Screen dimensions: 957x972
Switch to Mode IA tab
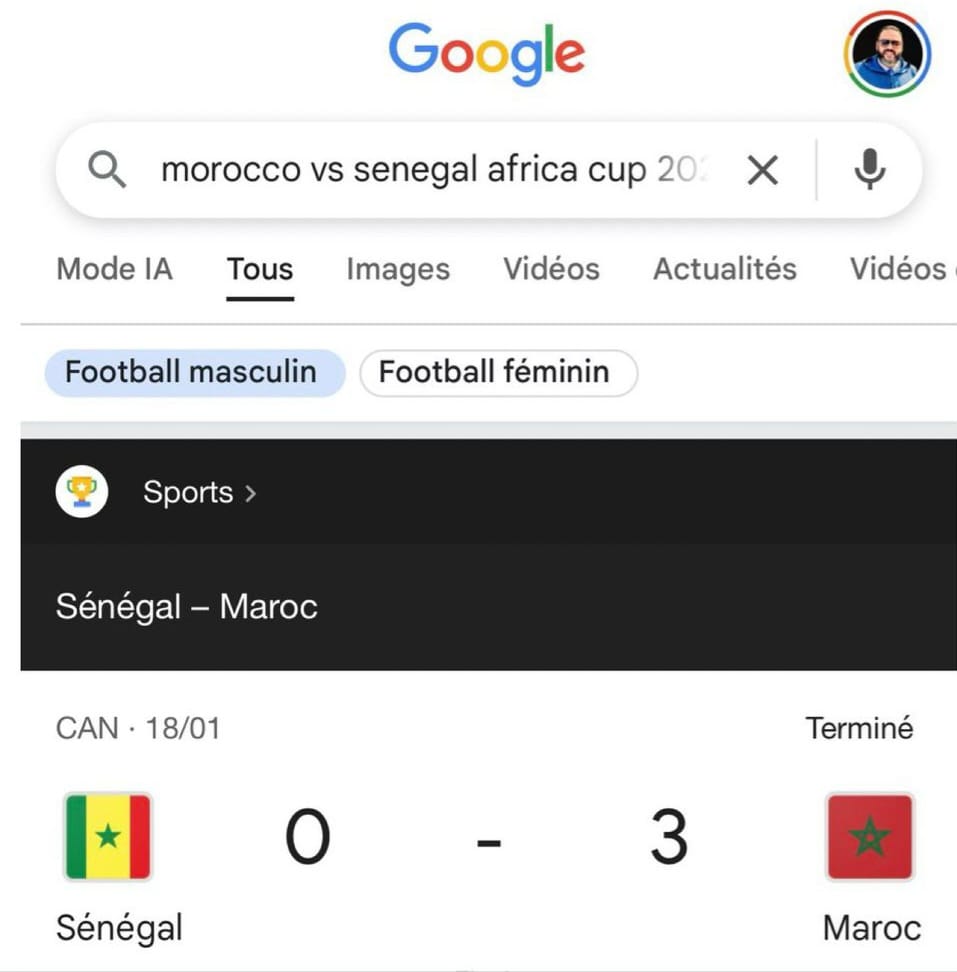click(114, 269)
